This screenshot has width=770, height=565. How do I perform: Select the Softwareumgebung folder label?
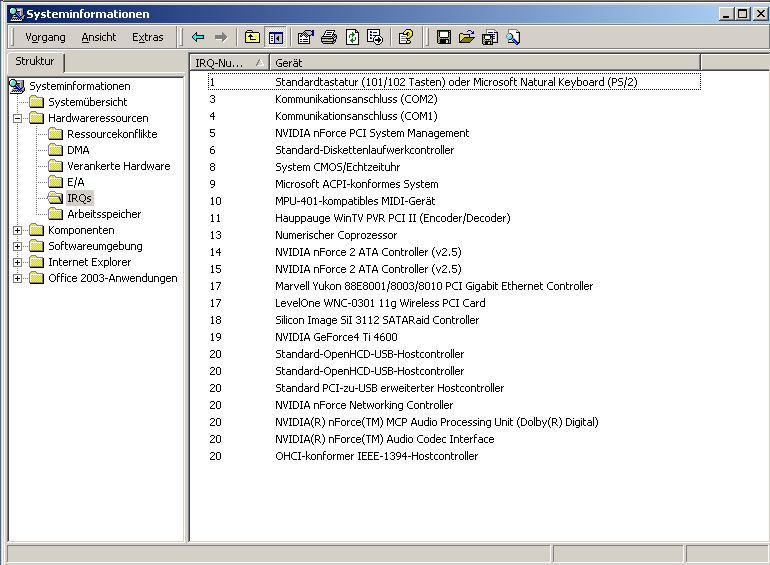click(95, 246)
